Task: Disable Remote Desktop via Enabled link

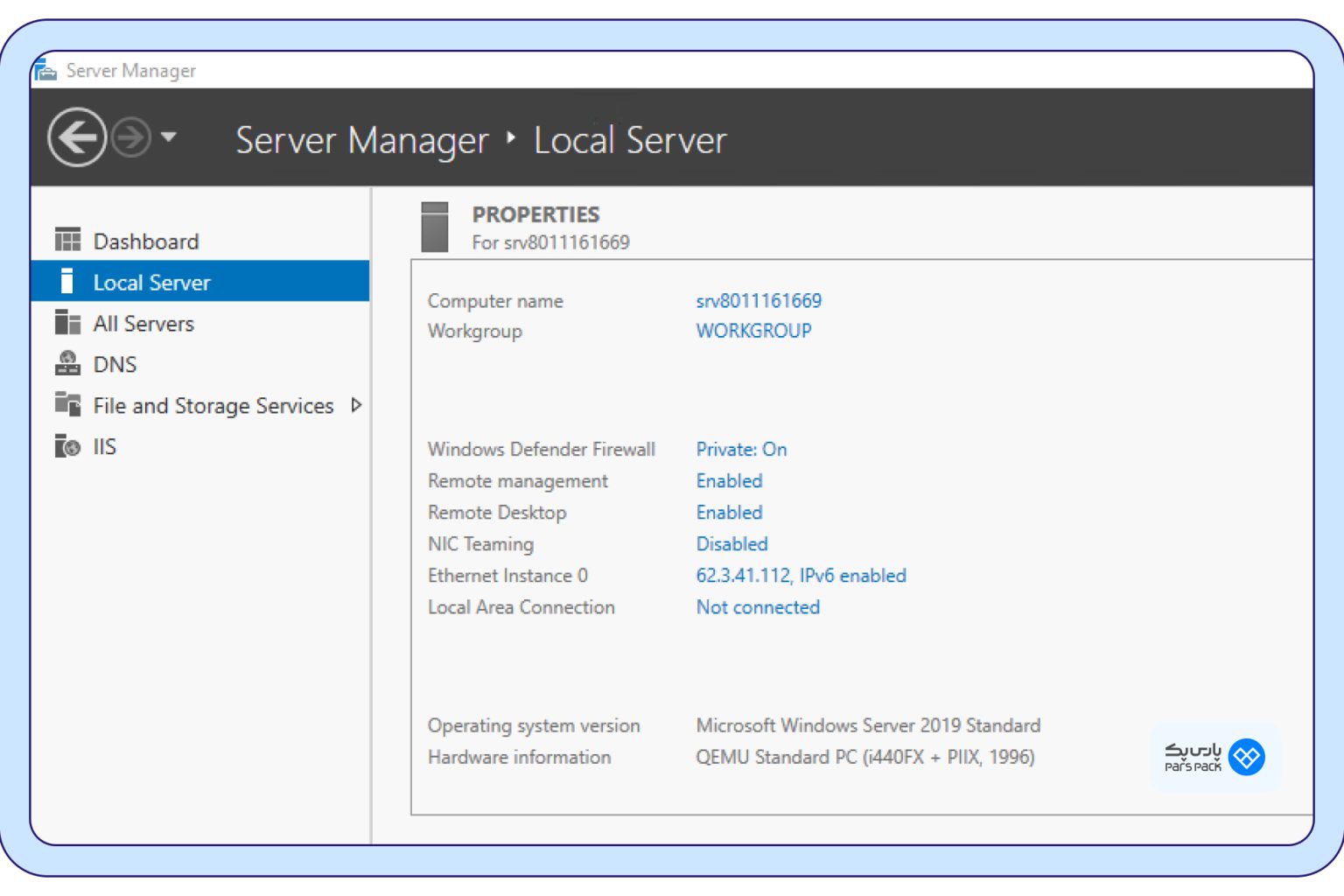Action: tap(729, 512)
